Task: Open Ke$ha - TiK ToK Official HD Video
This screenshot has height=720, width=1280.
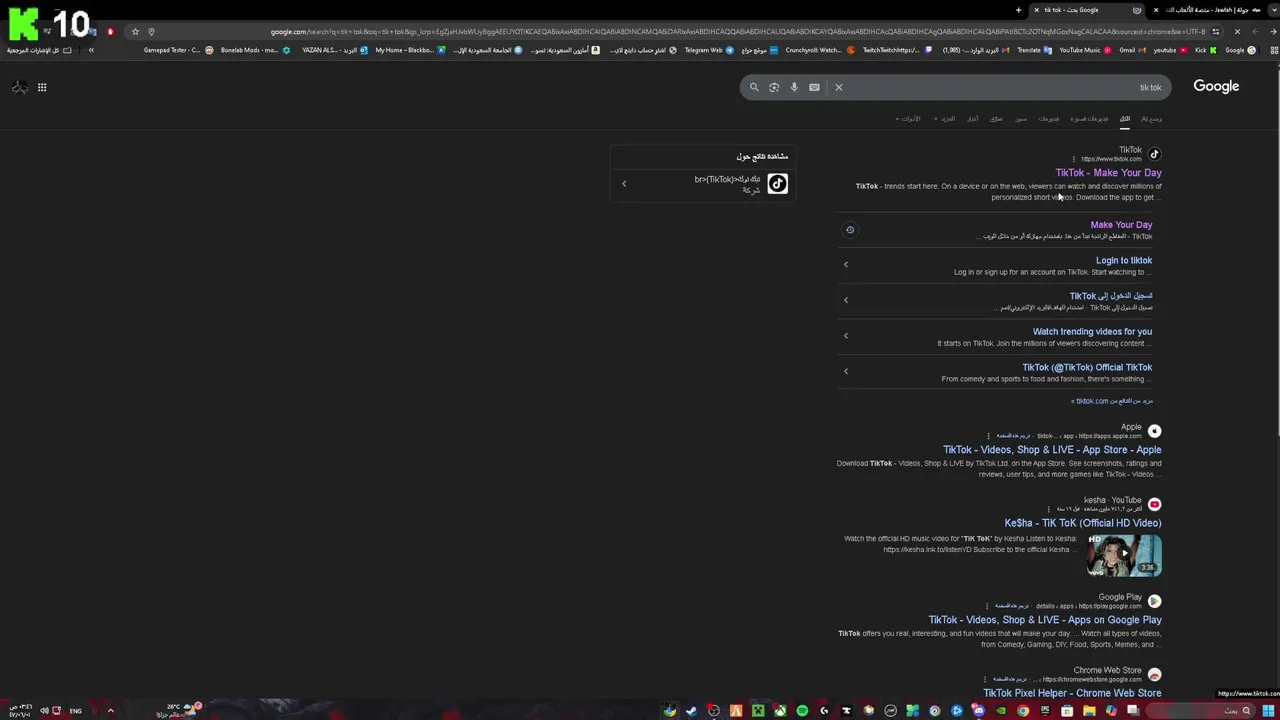Action: point(1083,523)
